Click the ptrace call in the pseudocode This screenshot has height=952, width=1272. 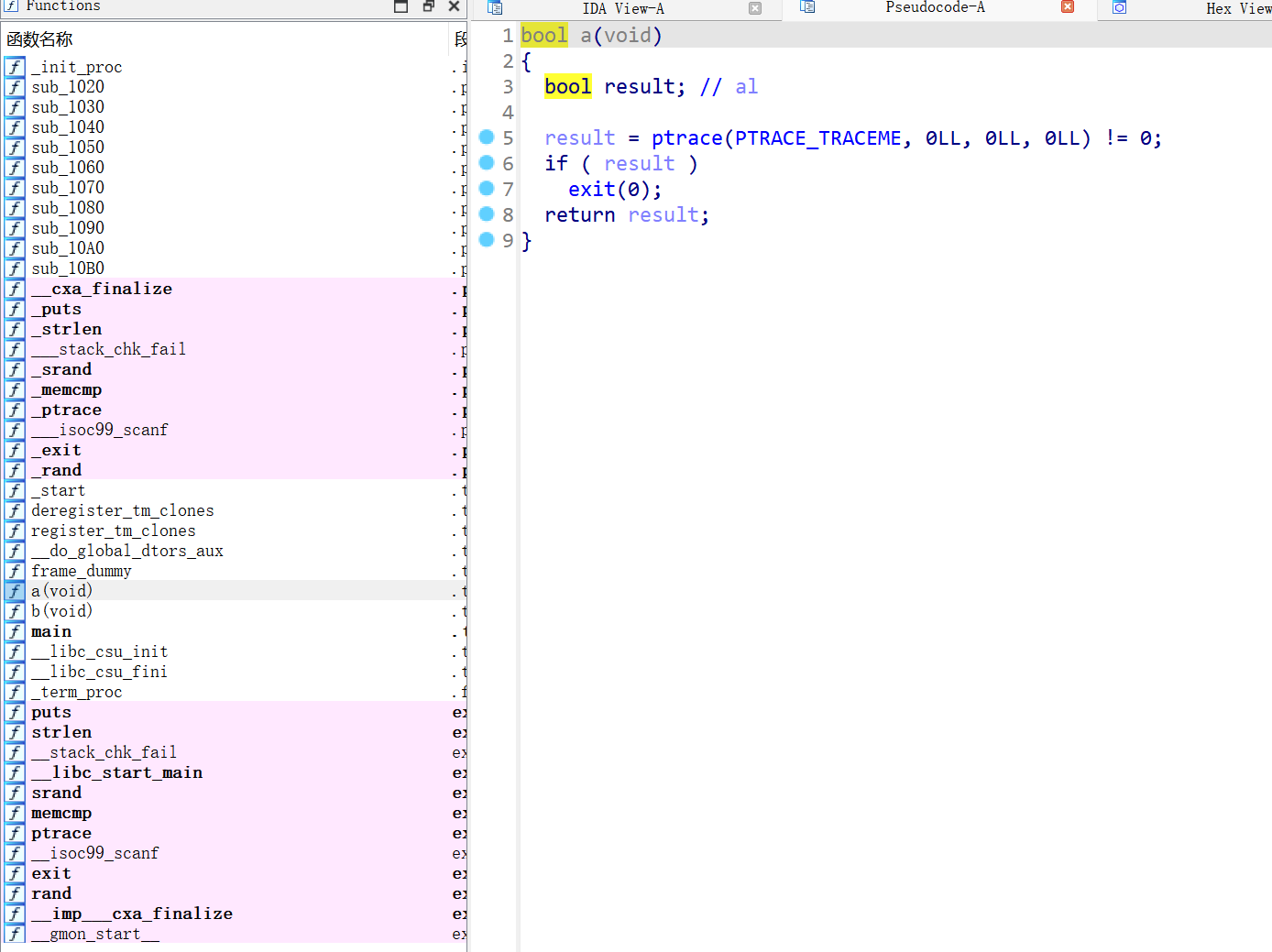pos(686,138)
